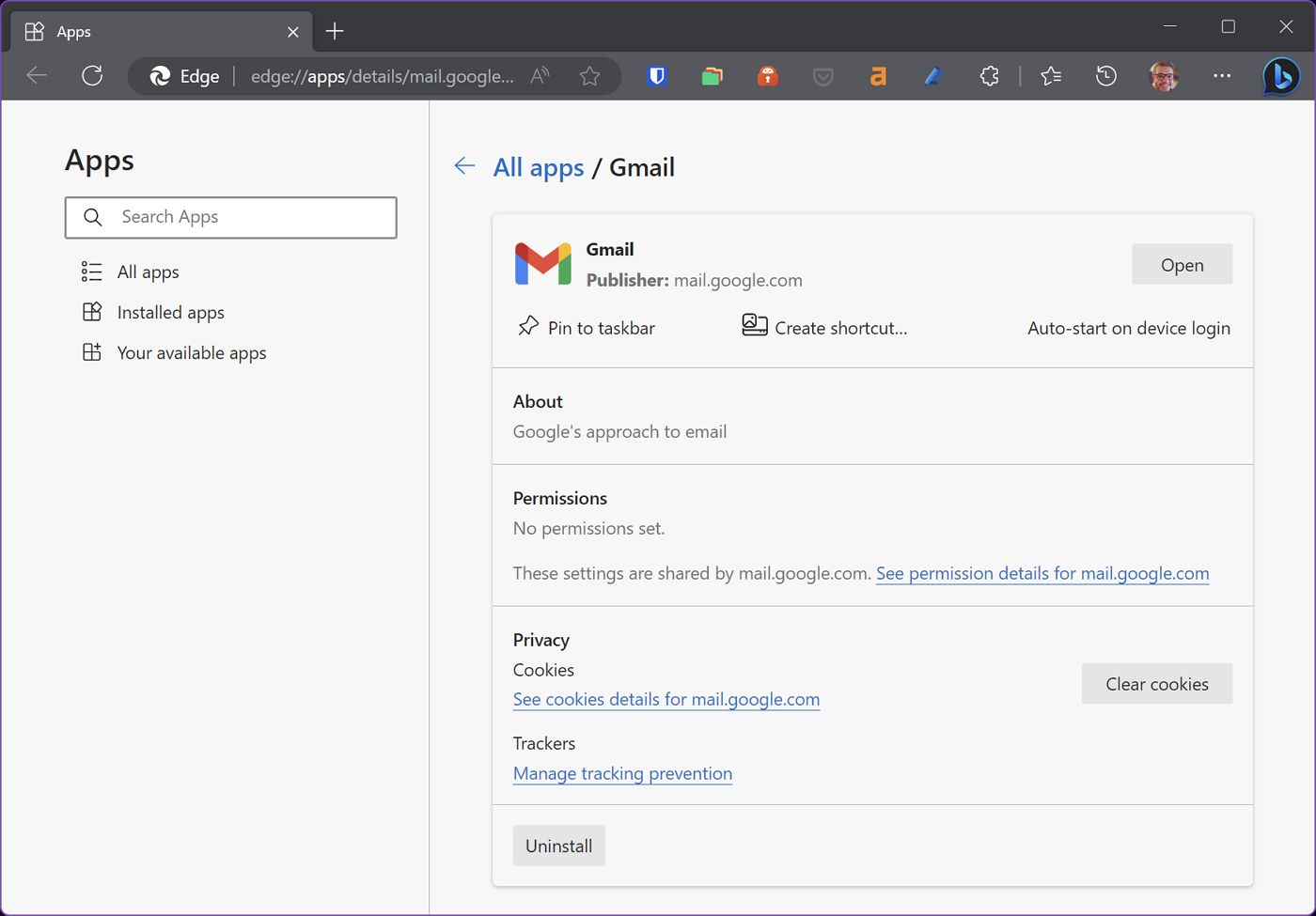
Task: Open permission details for mail.google.com link
Action: pyautogui.click(x=1042, y=573)
